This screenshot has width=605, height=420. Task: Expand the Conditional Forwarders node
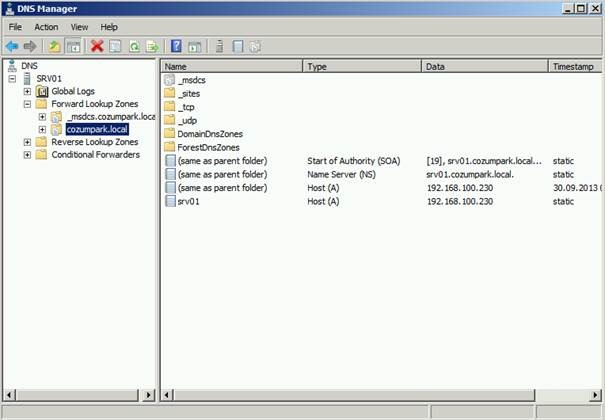coord(27,155)
